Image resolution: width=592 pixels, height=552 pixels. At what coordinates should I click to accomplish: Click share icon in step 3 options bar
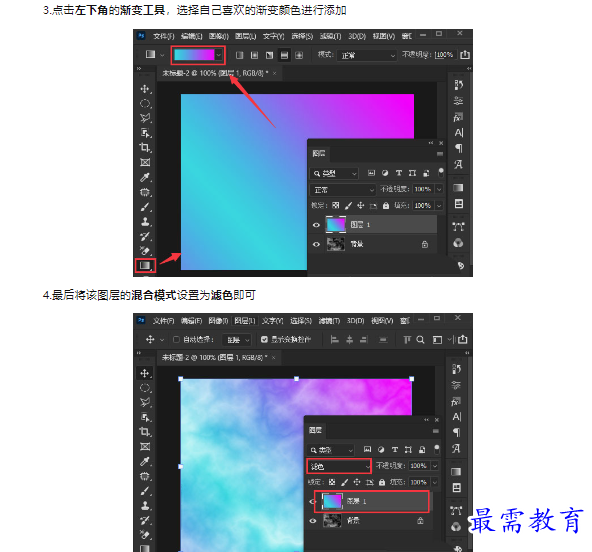(465, 55)
